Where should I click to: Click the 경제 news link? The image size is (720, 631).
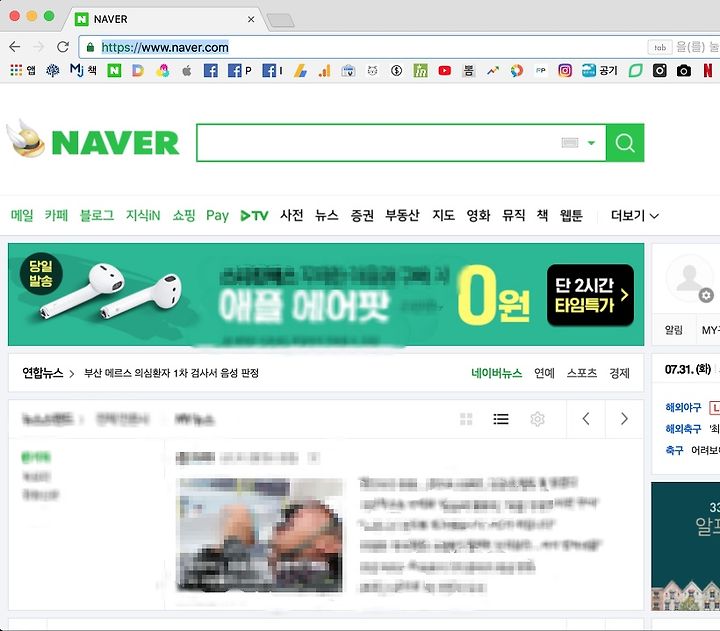click(619, 373)
